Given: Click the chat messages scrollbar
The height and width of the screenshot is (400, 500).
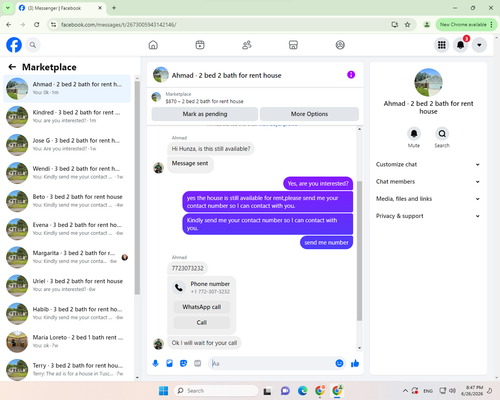Looking at the screenshot, I should coord(359,251).
